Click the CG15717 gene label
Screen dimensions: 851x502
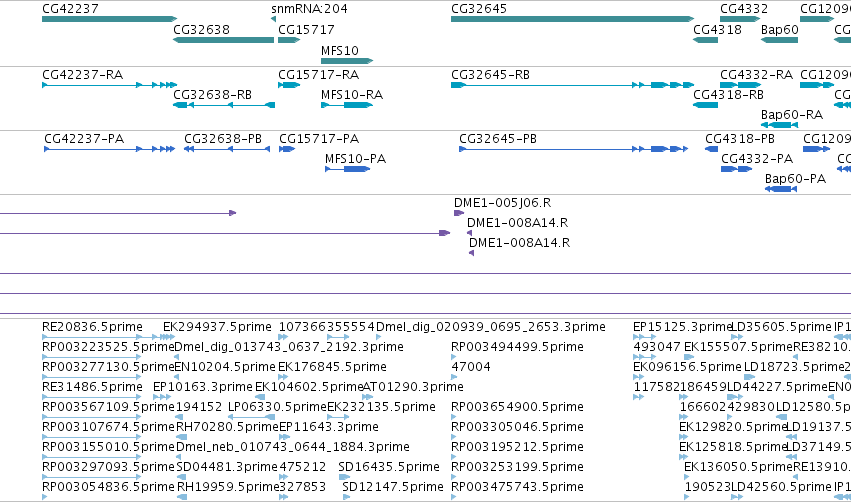coord(306,30)
